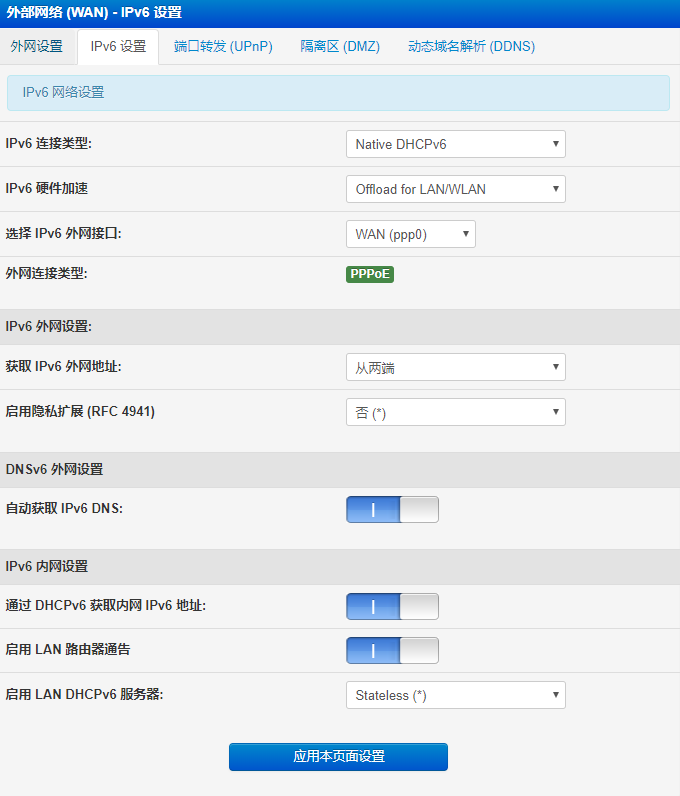Open the 动态域名解析 (DDNS) tab
This screenshot has width=680, height=796.
pos(471,47)
